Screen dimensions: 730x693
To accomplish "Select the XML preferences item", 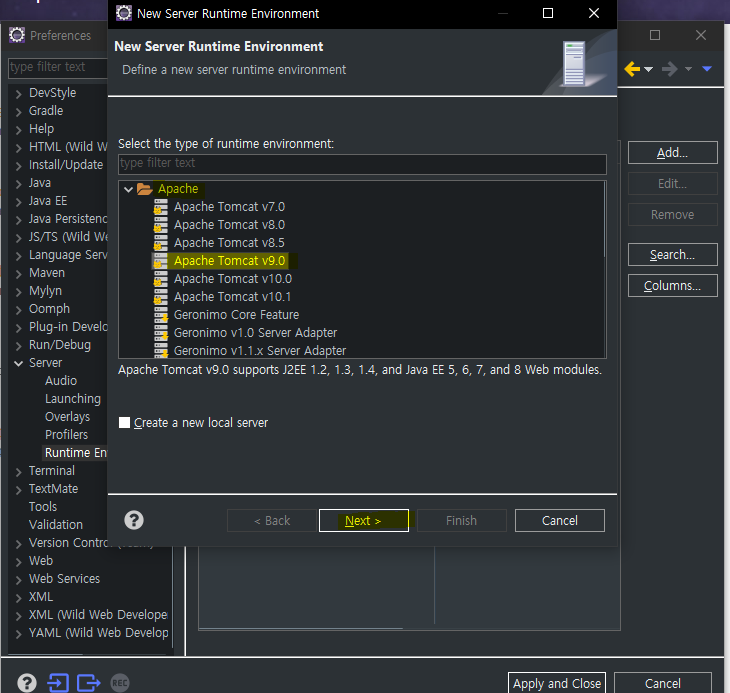I will coord(41,597).
